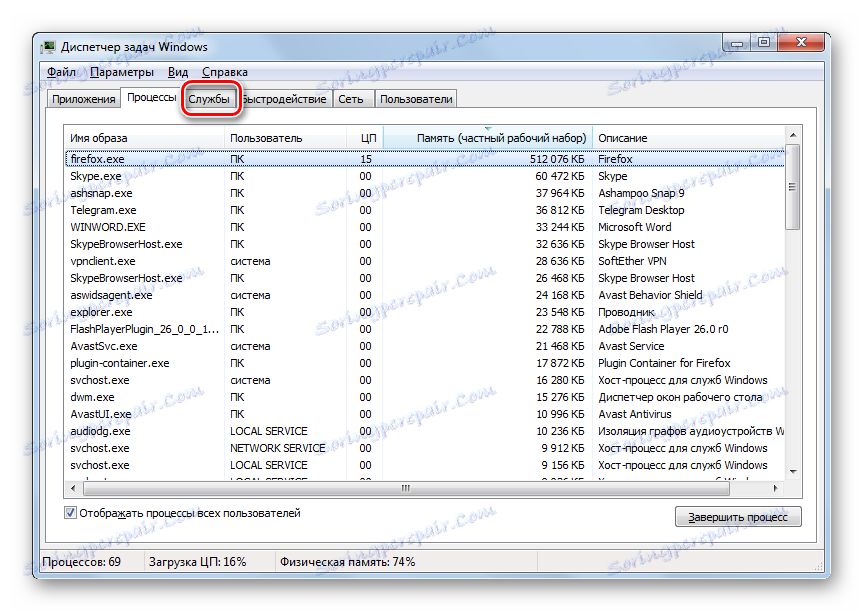Switch to the Приложения tab

[x=83, y=99]
